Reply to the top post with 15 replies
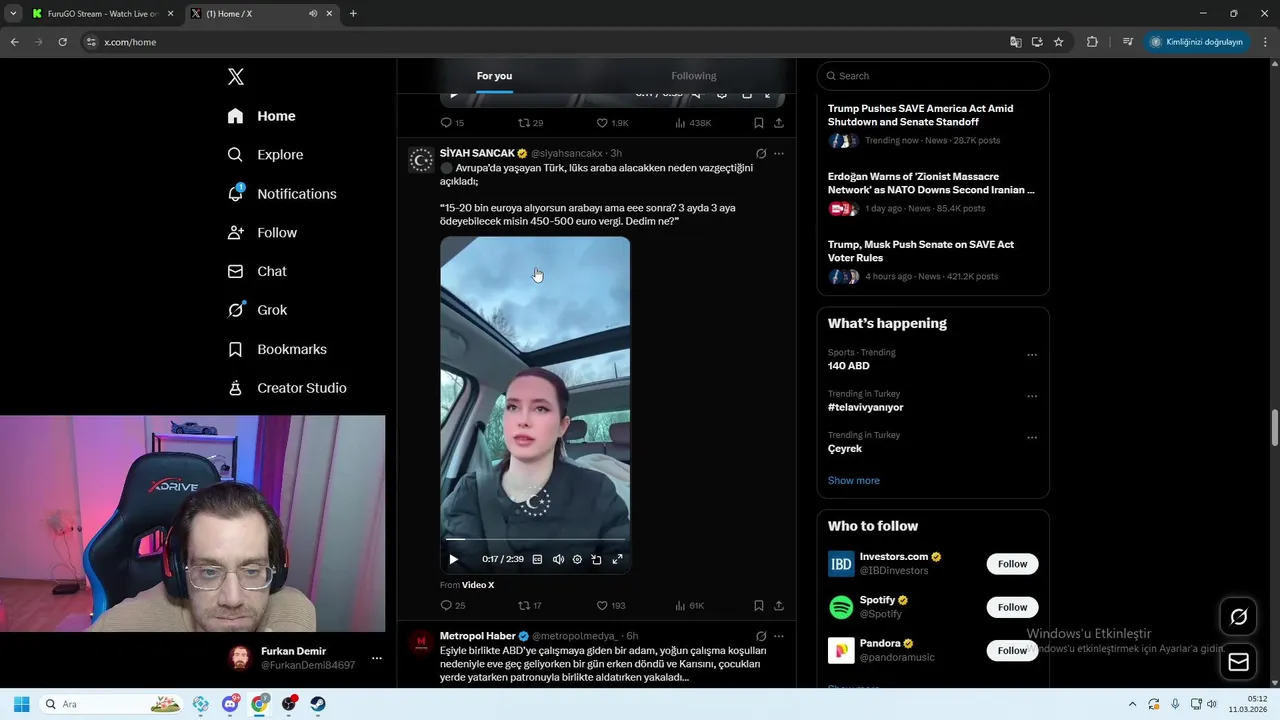Screen dimensions: 1280x720 point(452,123)
